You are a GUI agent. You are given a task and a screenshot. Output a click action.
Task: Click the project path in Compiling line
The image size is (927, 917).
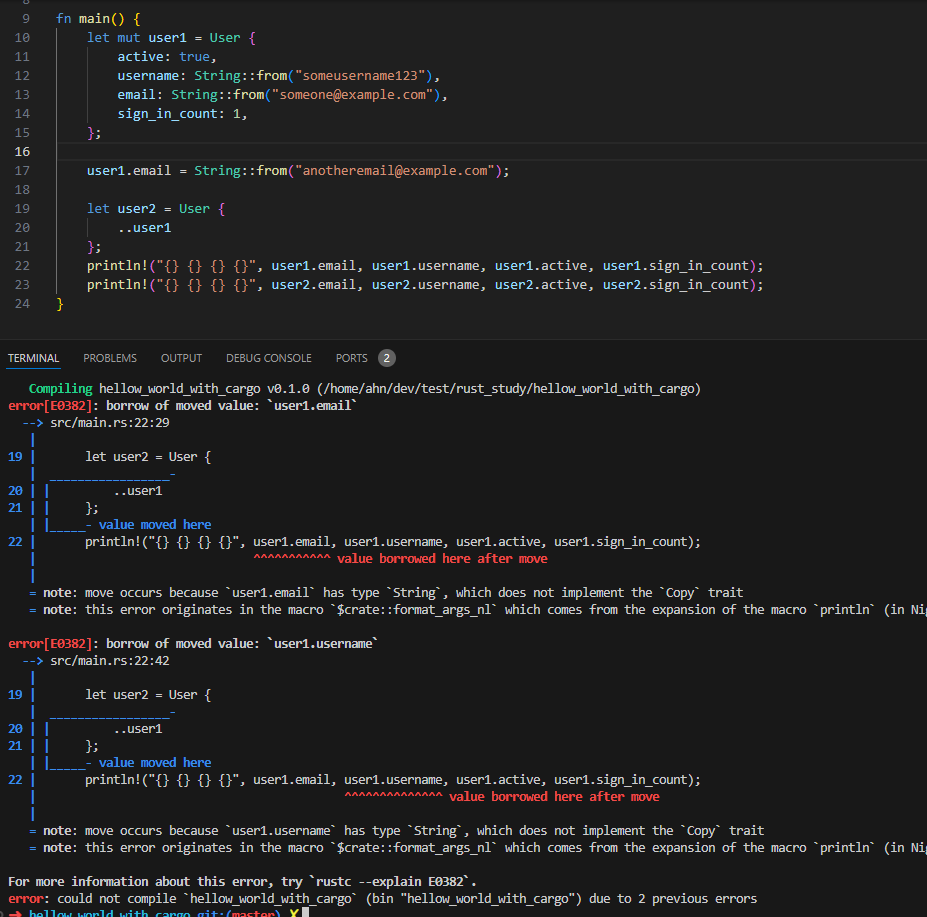click(508, 388)
